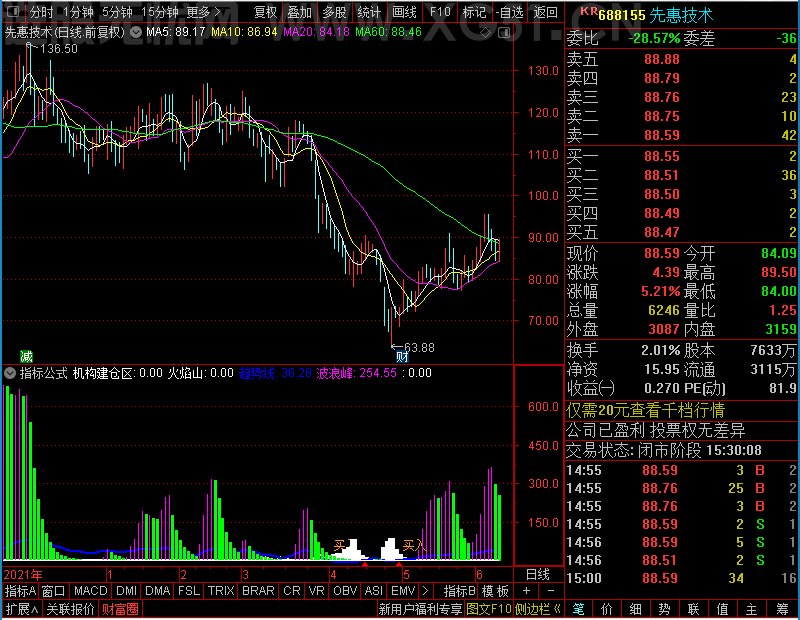The height and width of the screenshot is (620, 800).
Task: Open the 图文F10 page
Action: [x=489, y=609]
